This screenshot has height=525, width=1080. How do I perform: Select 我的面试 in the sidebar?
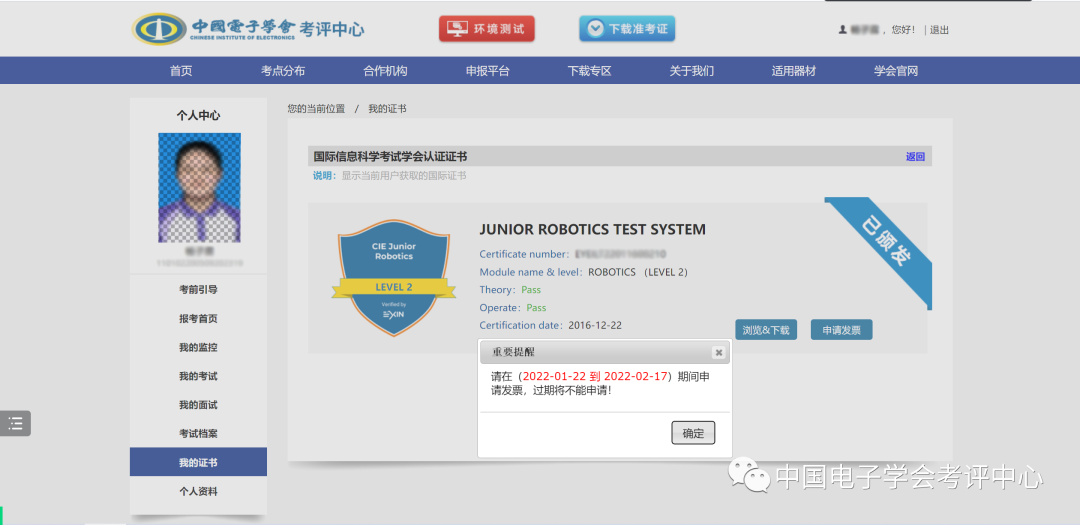coord(198,405)
